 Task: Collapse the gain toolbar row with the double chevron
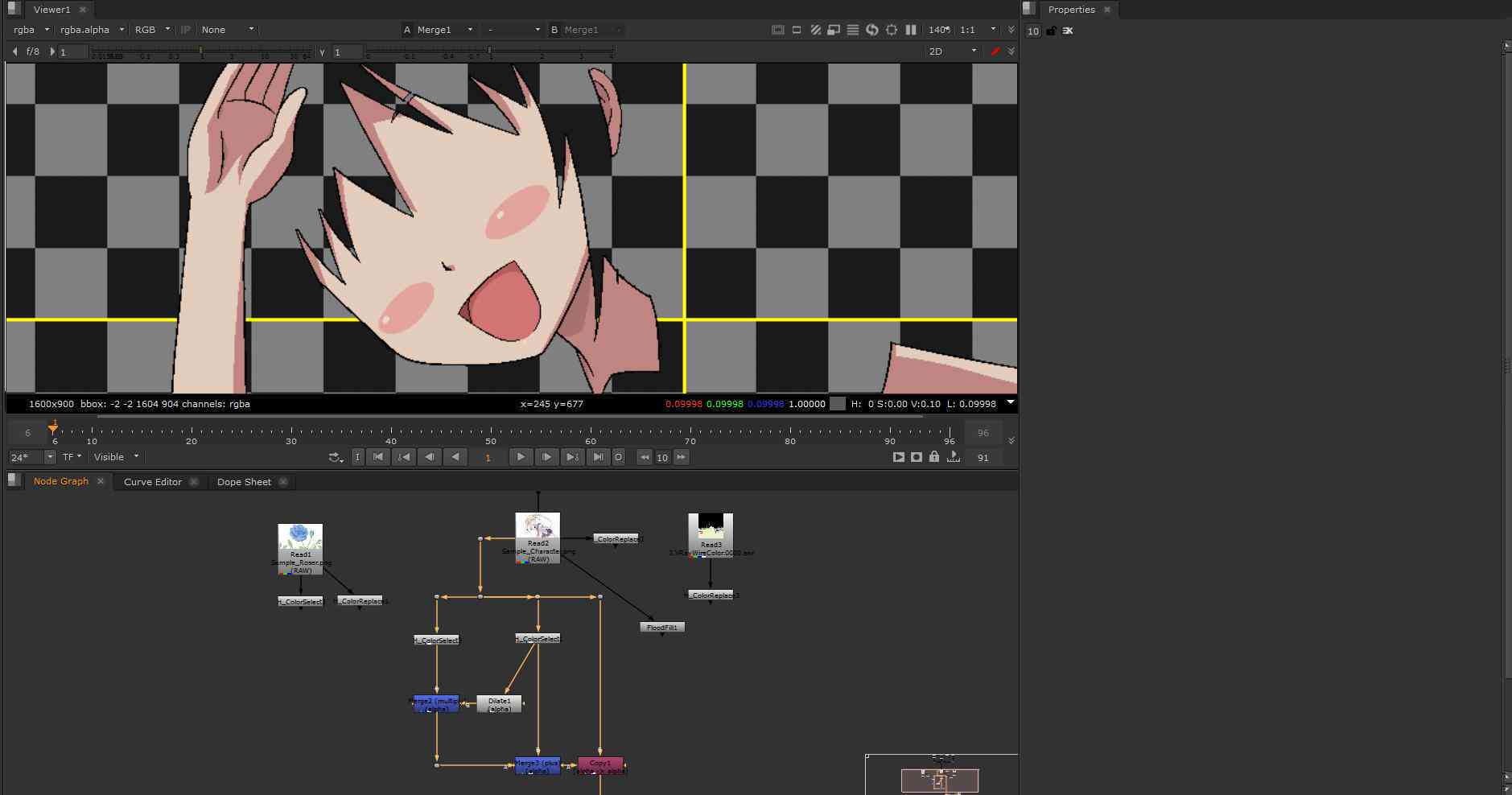click(1011, 51)
